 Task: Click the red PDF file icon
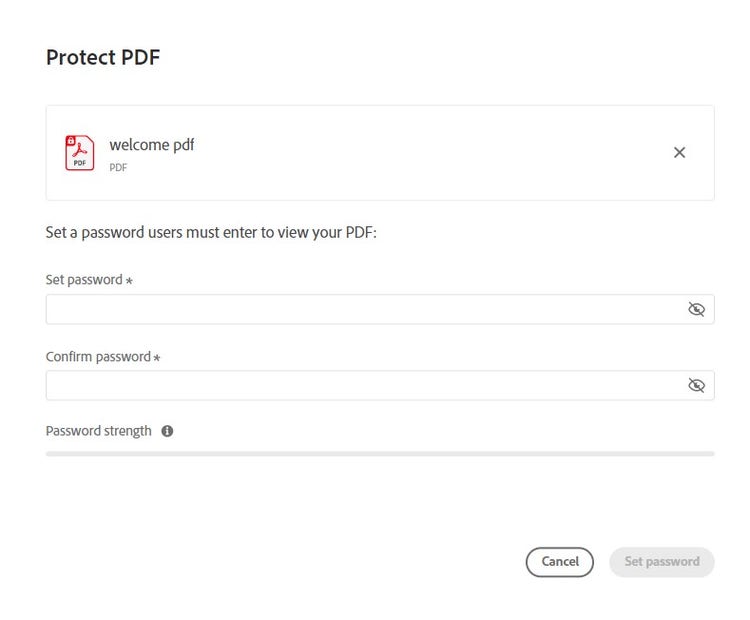tap(80, 153)
